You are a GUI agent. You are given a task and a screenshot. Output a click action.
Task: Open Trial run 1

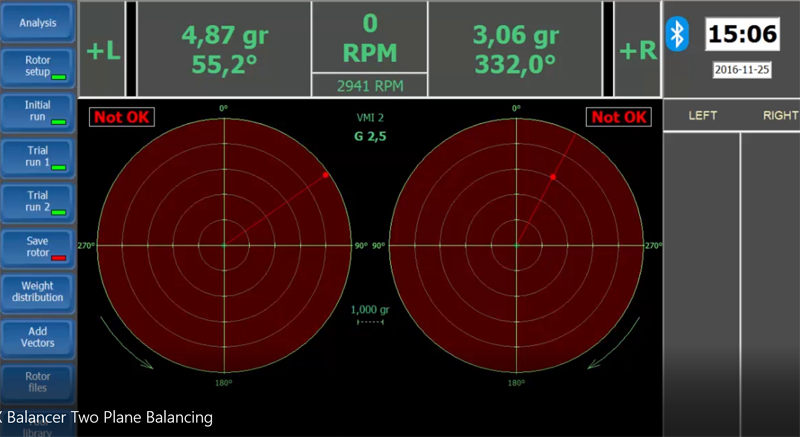click(x=38, y=155)
